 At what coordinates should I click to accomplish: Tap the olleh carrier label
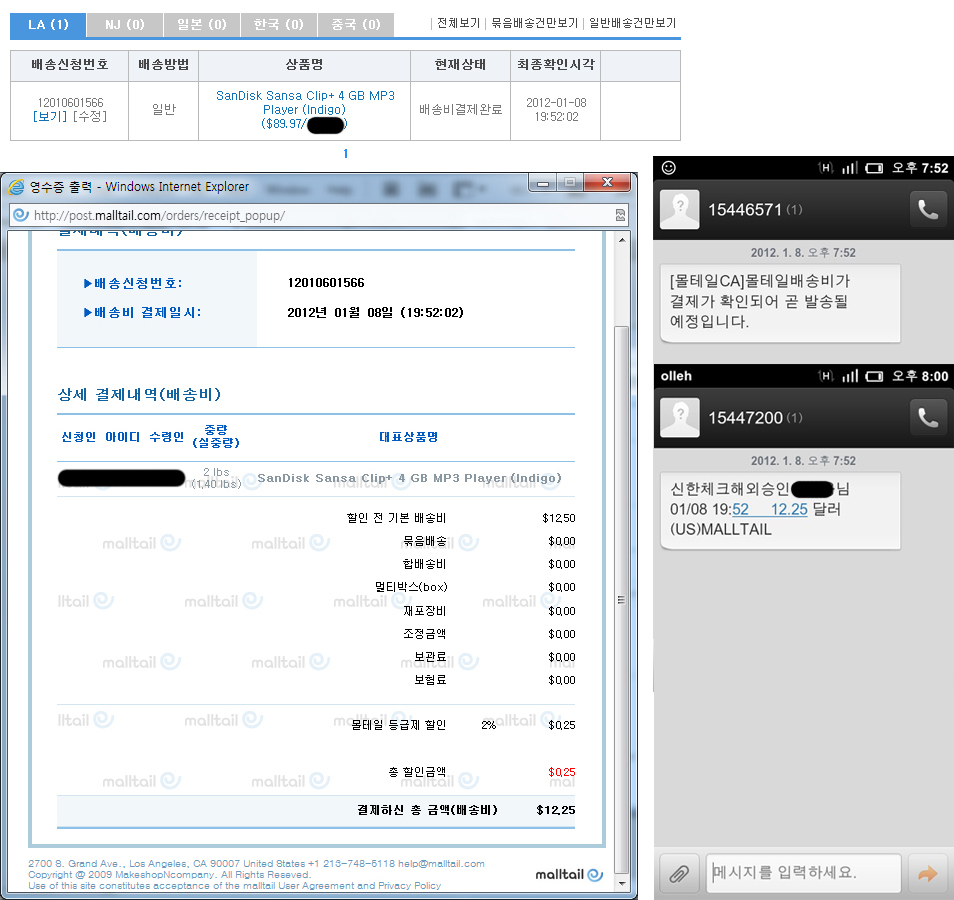click(x=676, y=376)
